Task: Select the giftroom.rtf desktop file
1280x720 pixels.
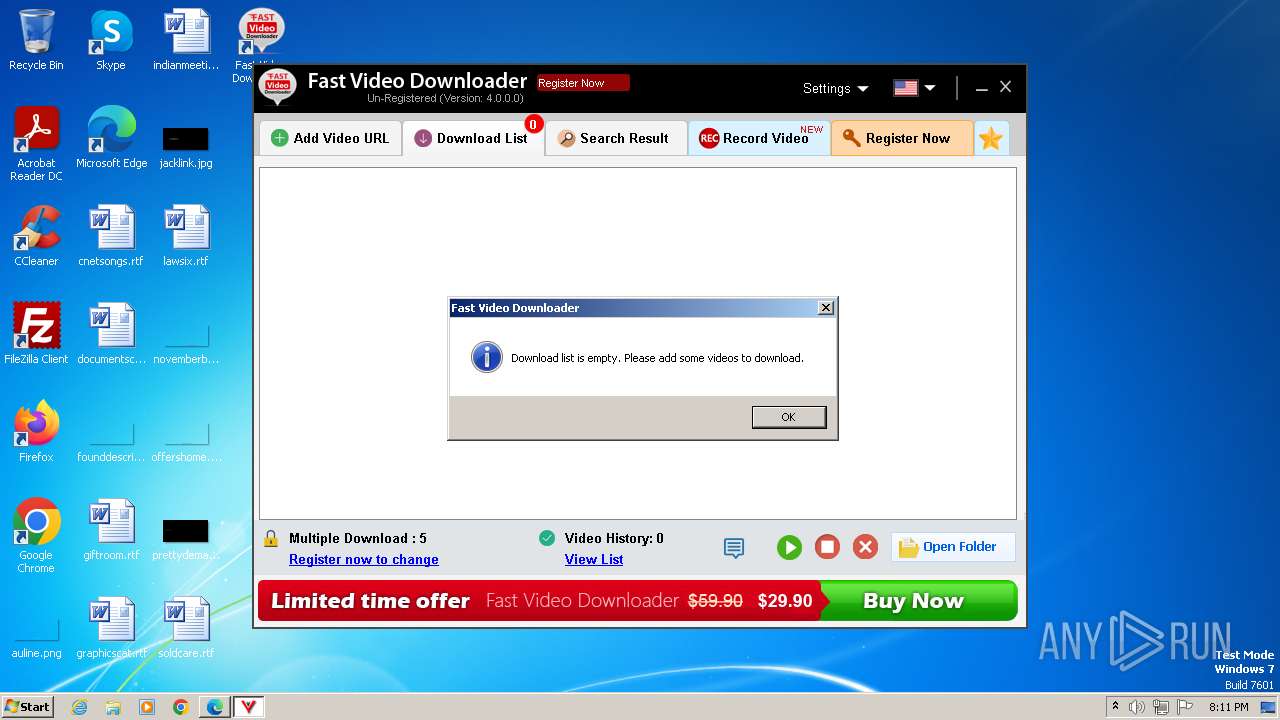Action: (x=111, y=530)
